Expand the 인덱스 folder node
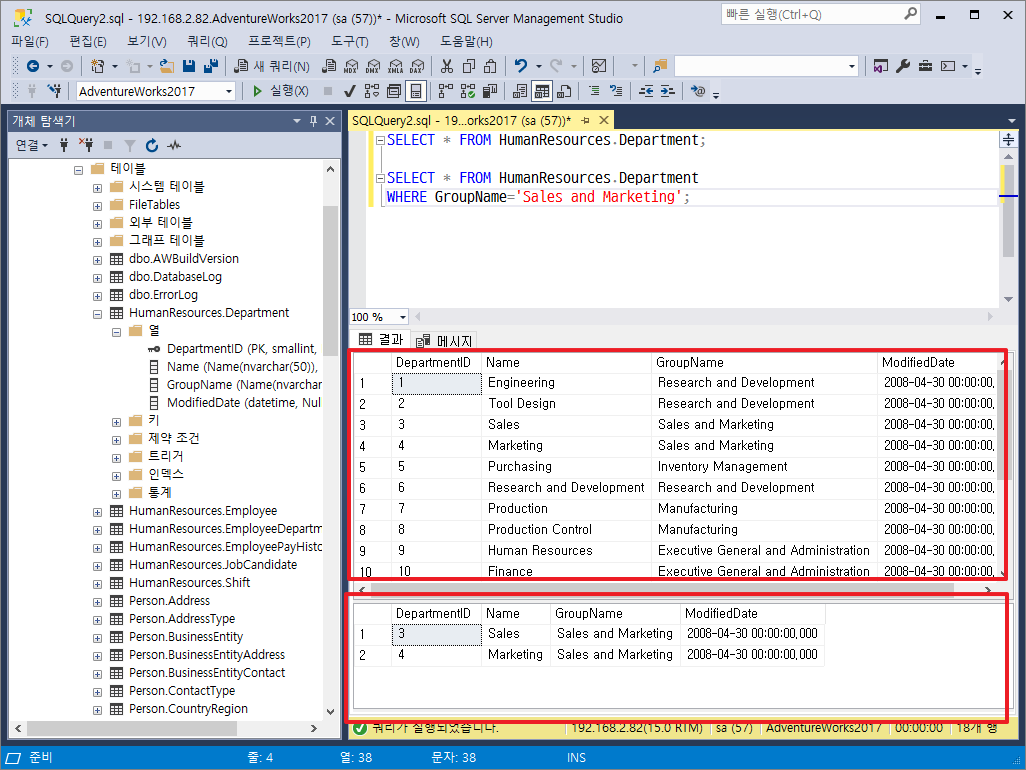 point(116,476)
